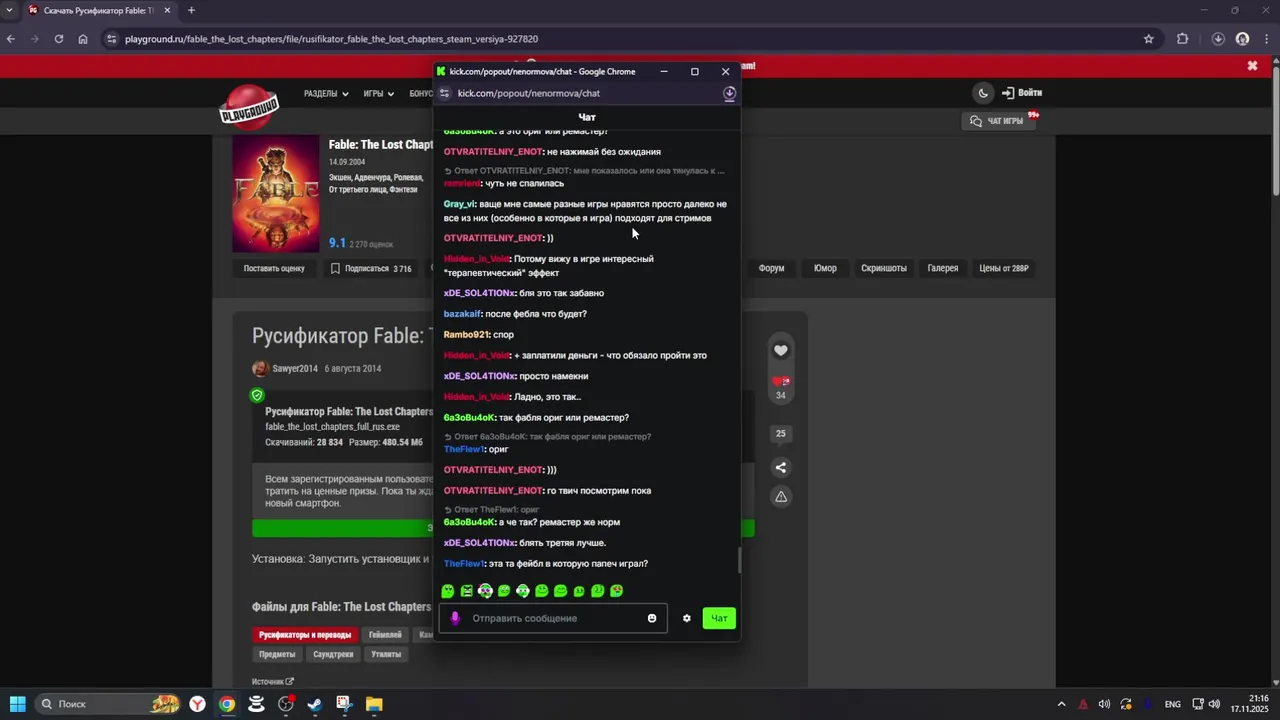The image size is (1280, 720).
Task: Focus the Отправить сообщение input field
Action: click(553, 618)
